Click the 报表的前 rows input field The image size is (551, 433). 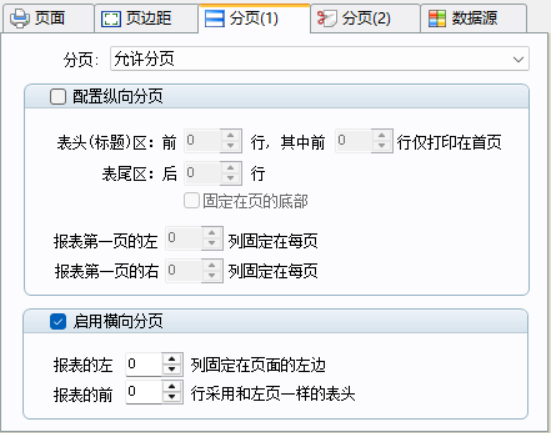point(144,392)
